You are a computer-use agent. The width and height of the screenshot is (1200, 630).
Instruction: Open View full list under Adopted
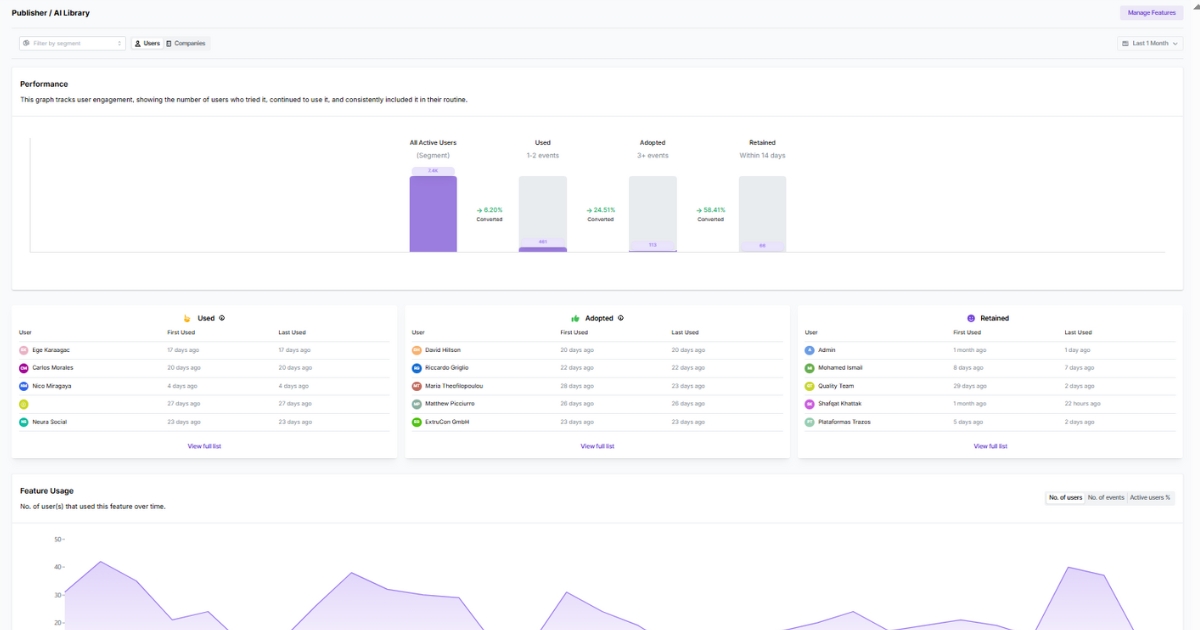point(598,446)
